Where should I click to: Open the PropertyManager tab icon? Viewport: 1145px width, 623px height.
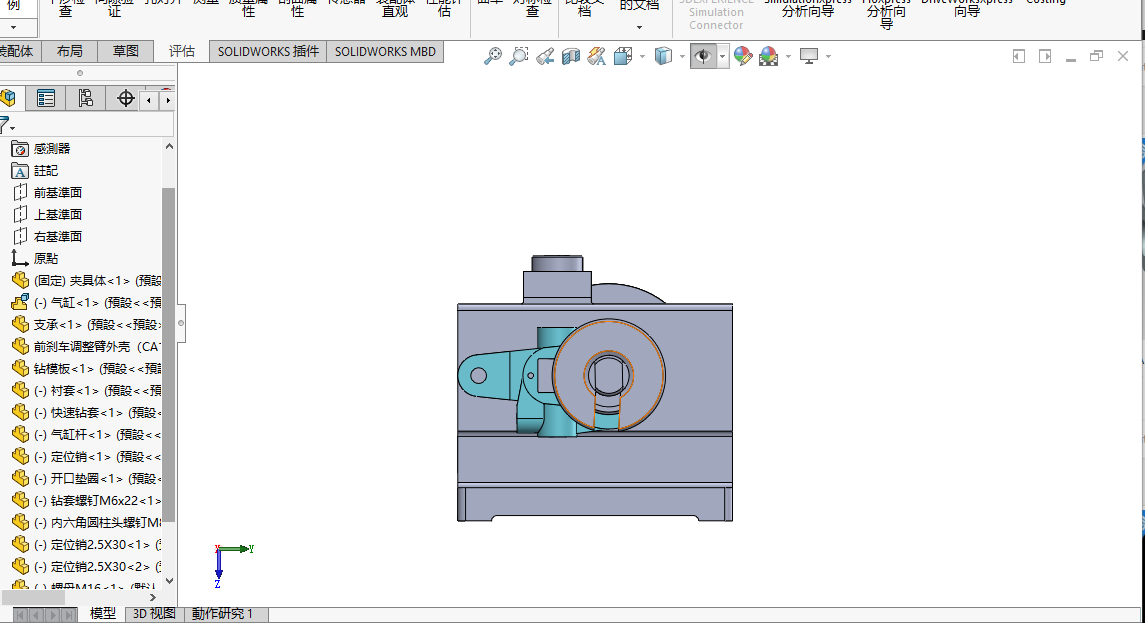(45, 98)
